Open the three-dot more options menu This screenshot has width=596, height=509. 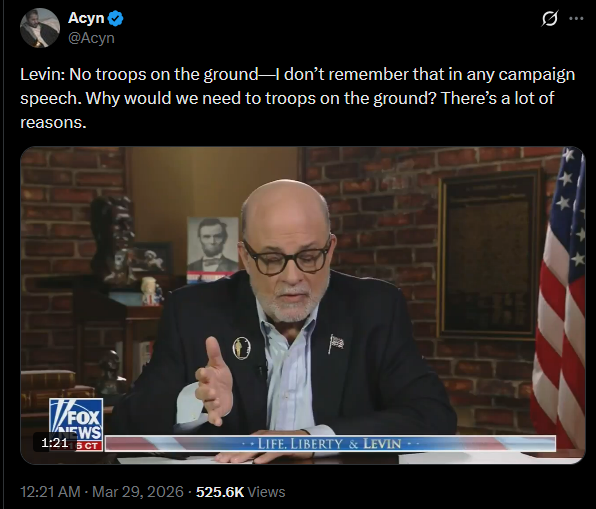click(576, 18)
